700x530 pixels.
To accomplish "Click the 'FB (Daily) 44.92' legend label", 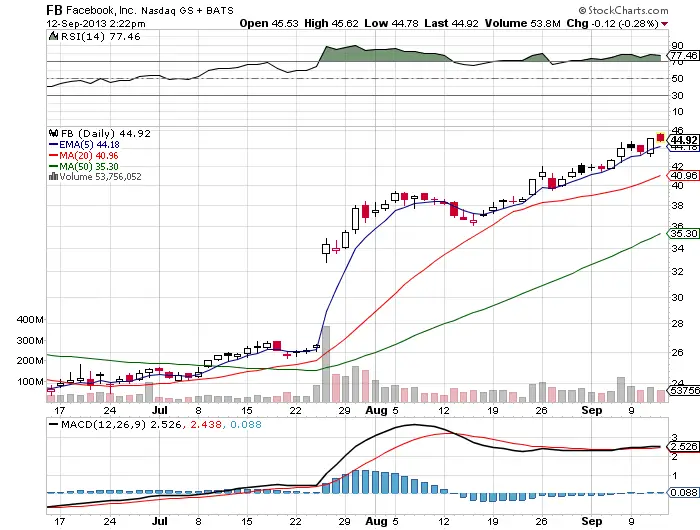I will (x=106, y=134).
